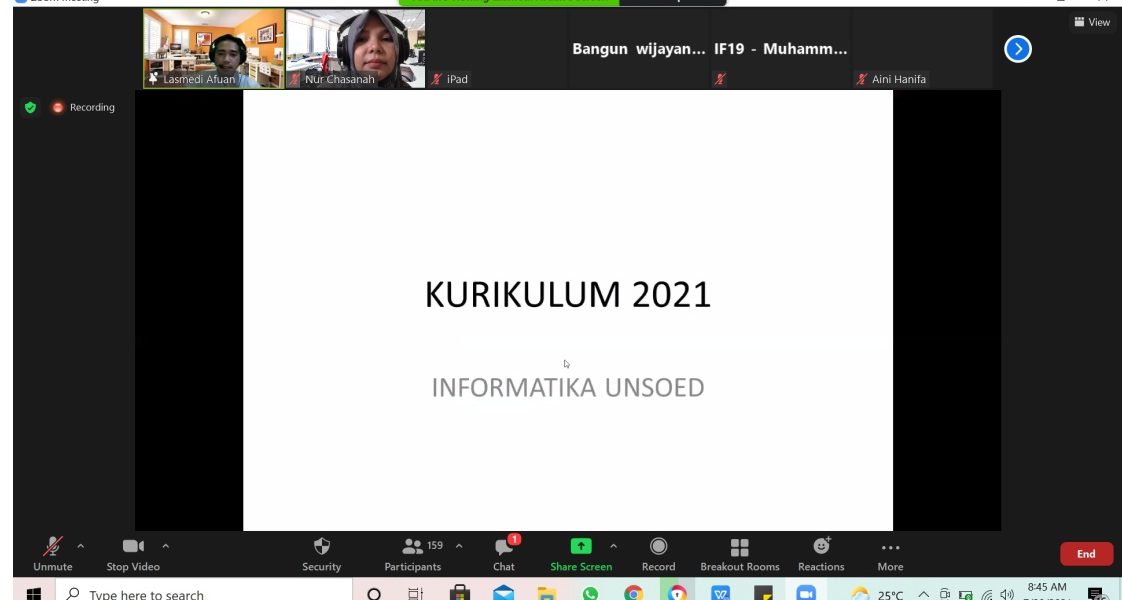Open the Windows Start menu
Image resolution: width=1122 pixels, height=600 pixels.
click(x=33, y=594)
